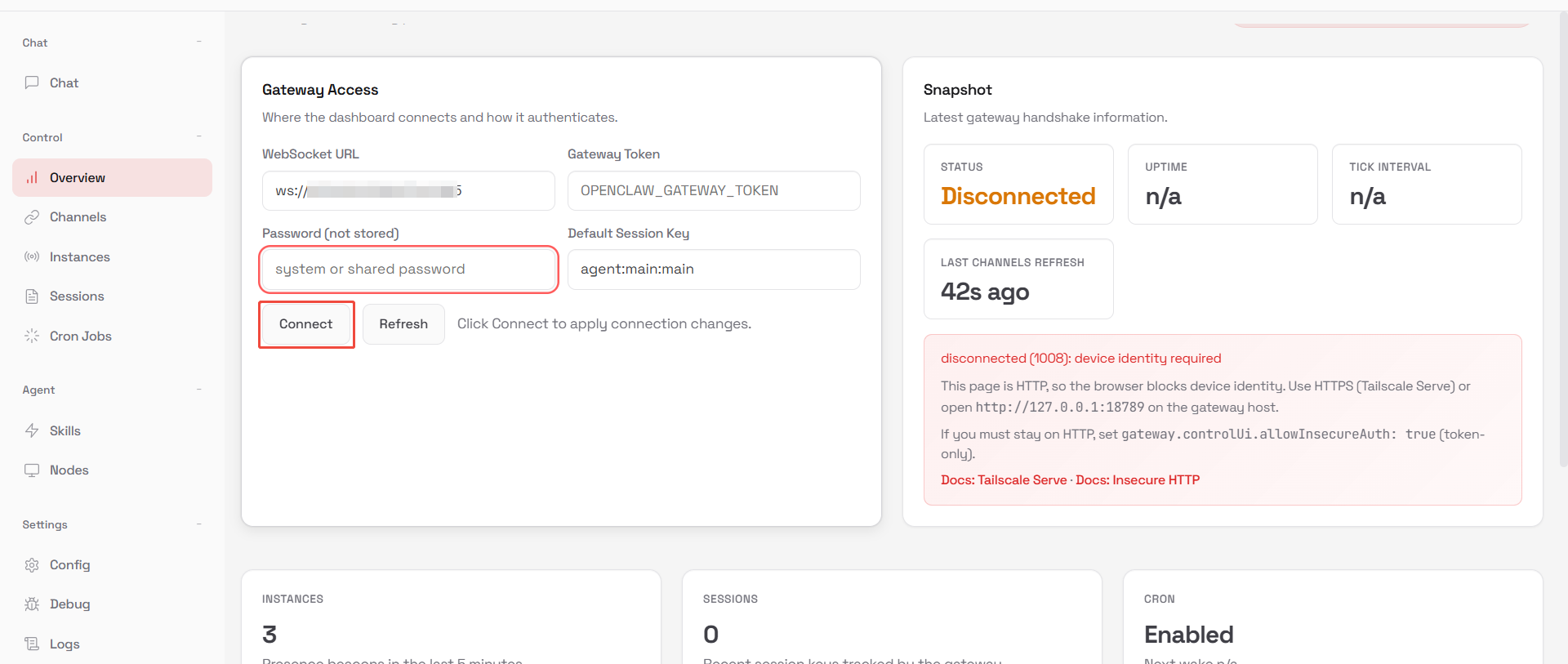Viewport: 1568px width, 664px height.
Task: Click the Channels link icon
Action: point(32,216)
